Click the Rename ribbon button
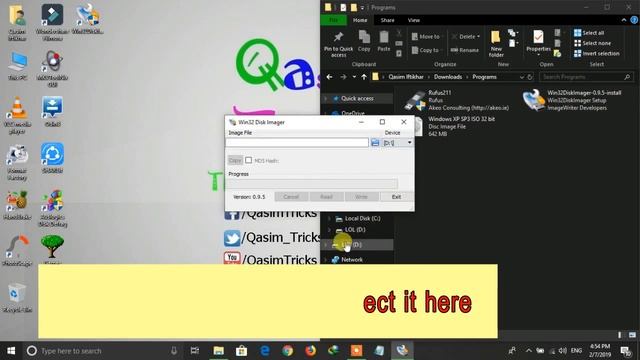640x360 pixels. pyautogui.click(x=465, y=50)
